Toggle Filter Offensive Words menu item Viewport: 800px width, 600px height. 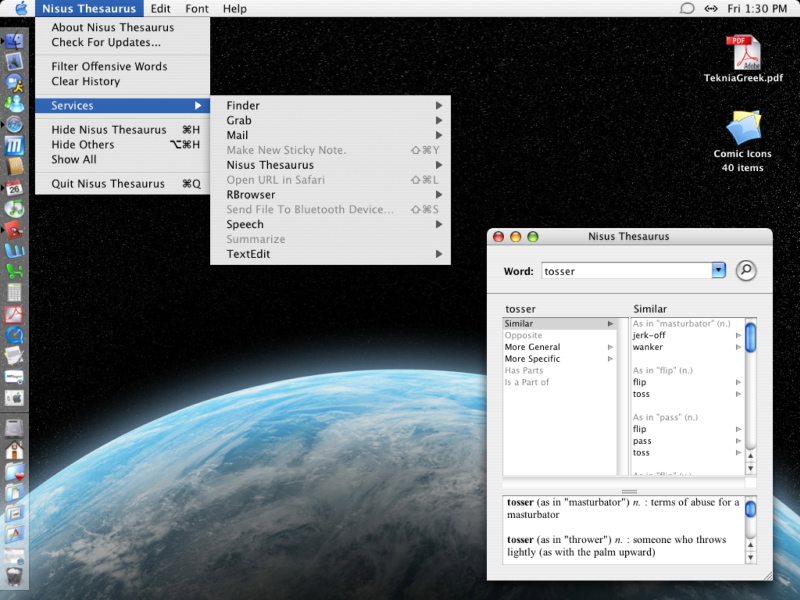[122, 66]
